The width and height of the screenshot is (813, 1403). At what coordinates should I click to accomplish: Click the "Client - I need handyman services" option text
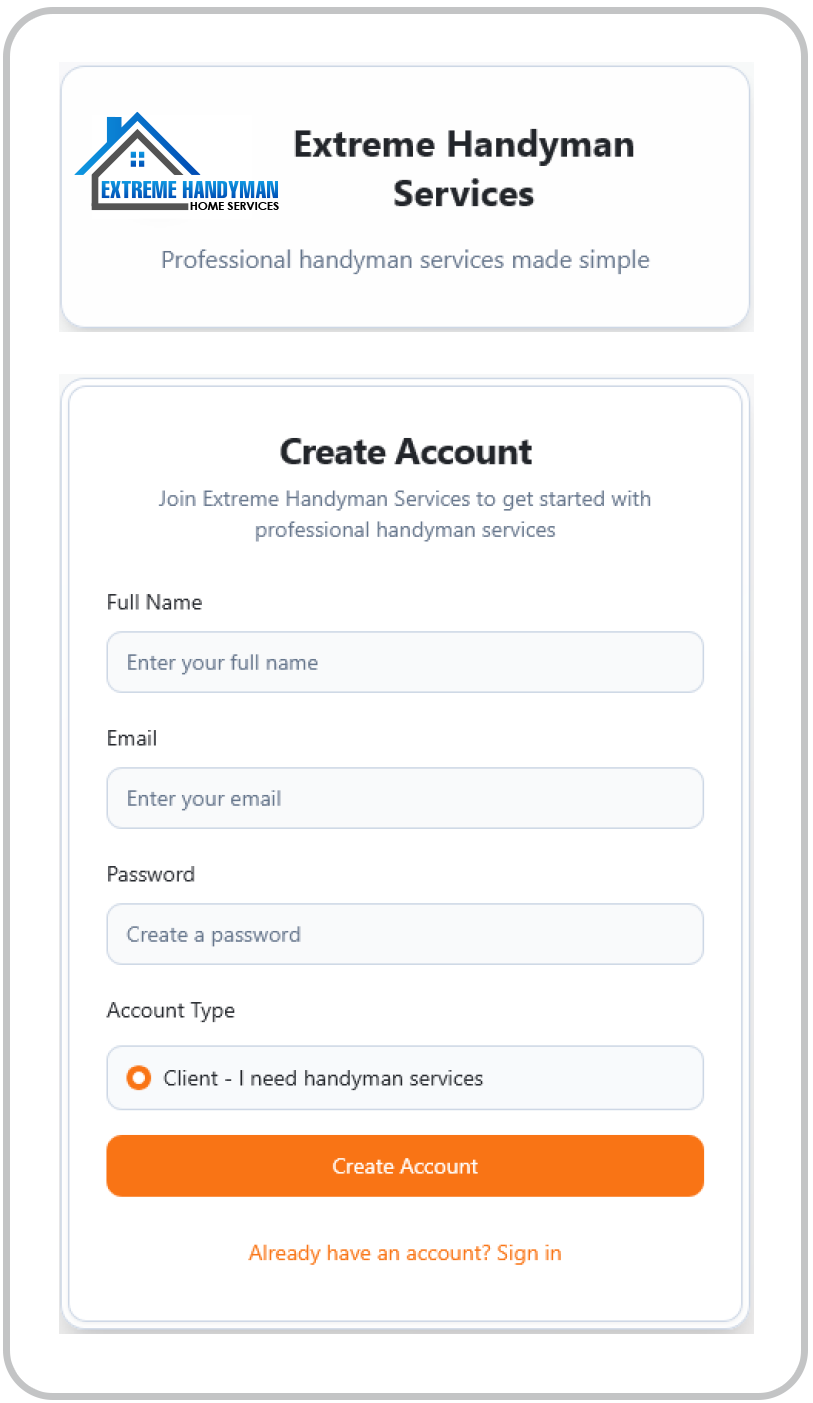tap(323, 1078)
